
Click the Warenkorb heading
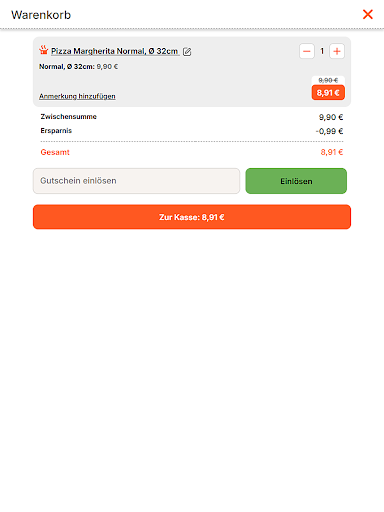coord(41,15)
